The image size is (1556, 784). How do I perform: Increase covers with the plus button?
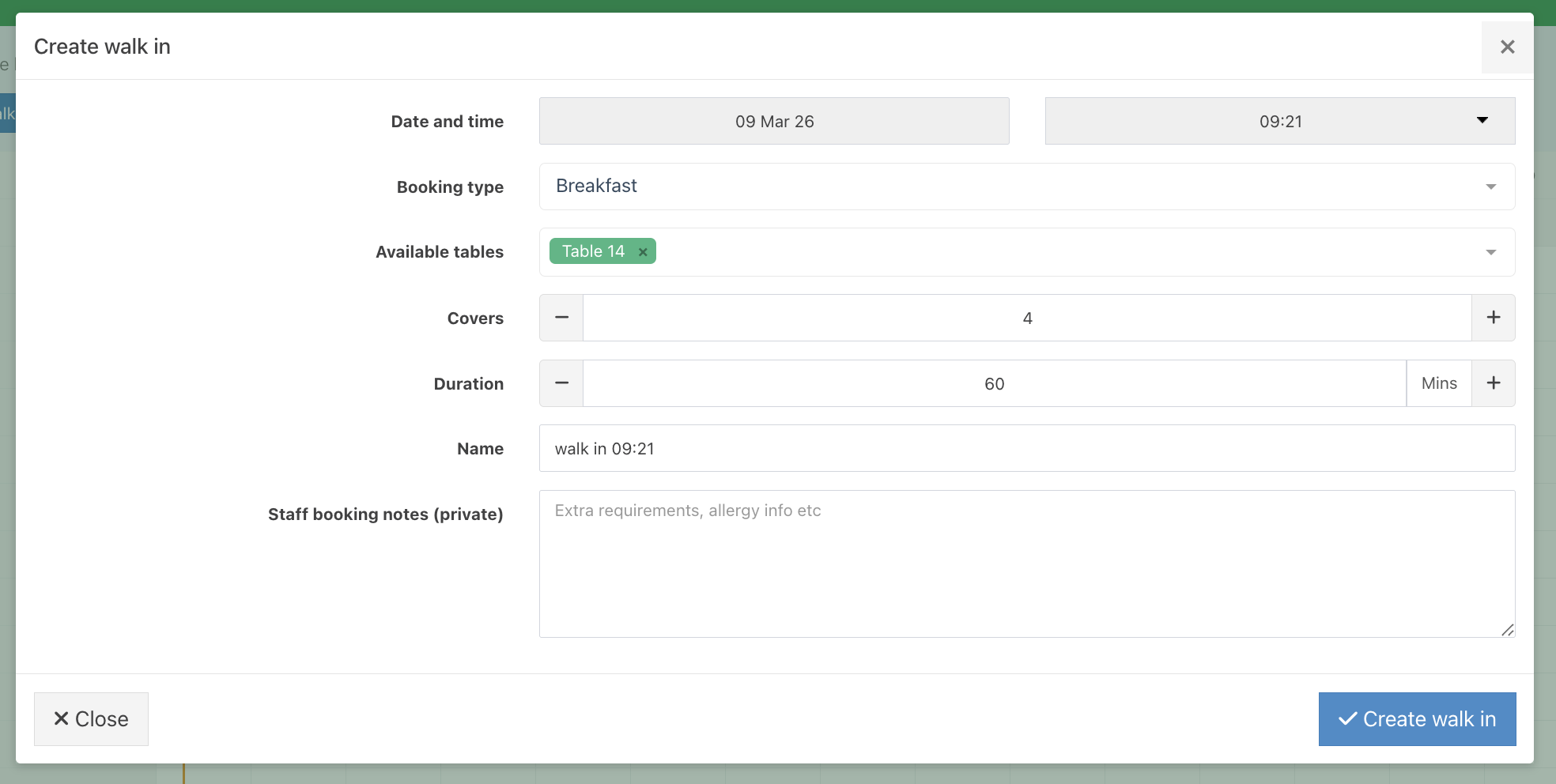click(1494, 318)
